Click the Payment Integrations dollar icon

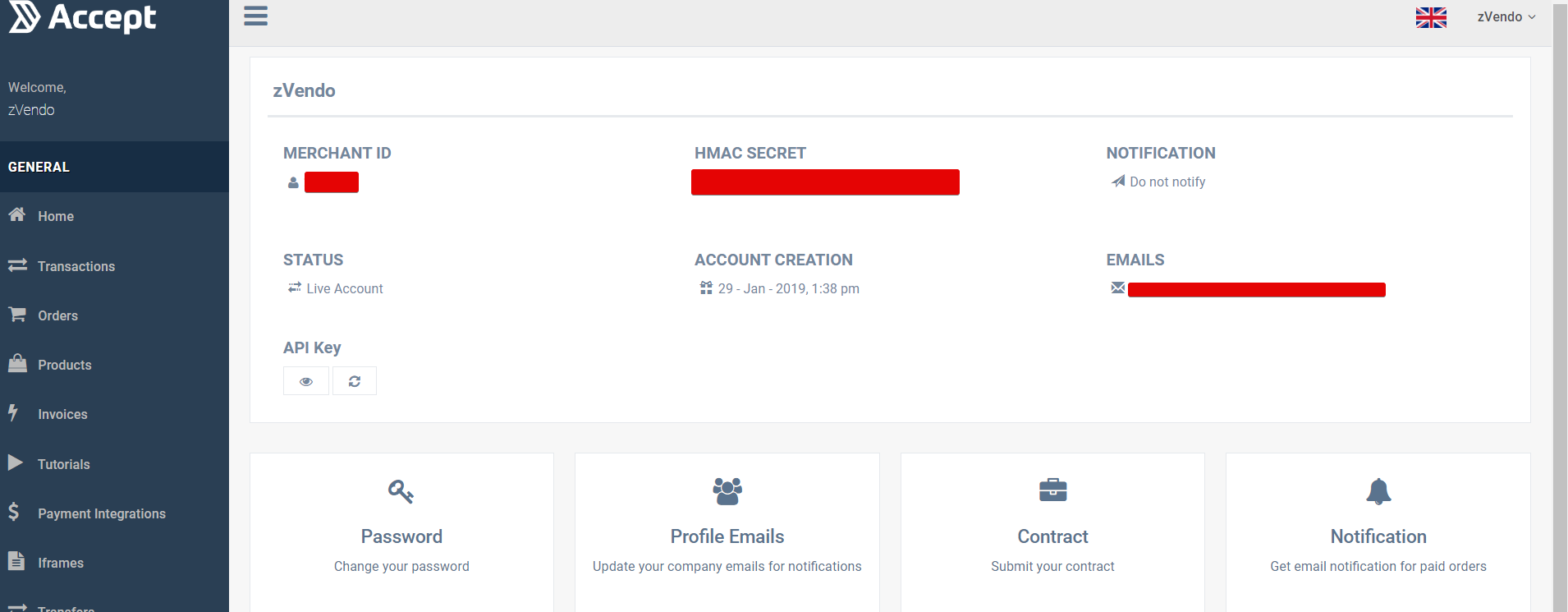[x=14, y=512]
